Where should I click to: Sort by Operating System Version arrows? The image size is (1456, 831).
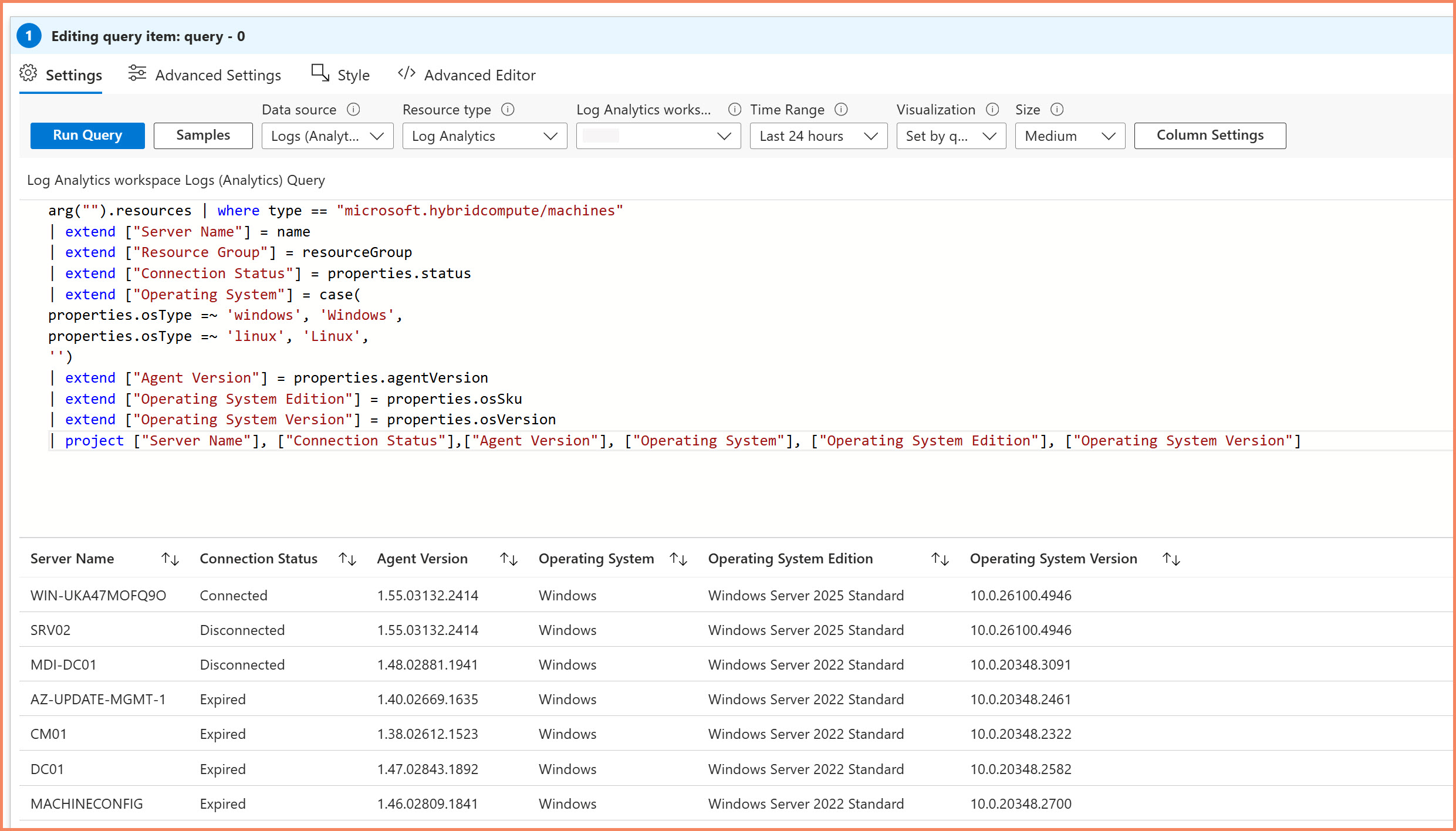tap(1171, 559)
